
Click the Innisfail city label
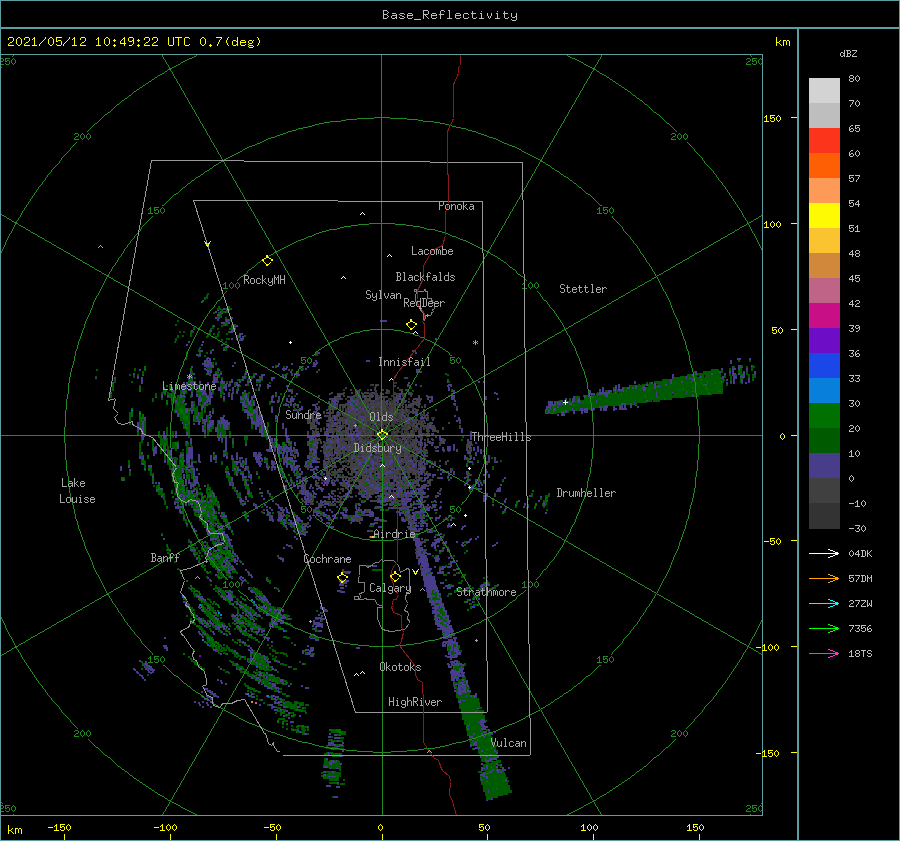click(404, 362)
